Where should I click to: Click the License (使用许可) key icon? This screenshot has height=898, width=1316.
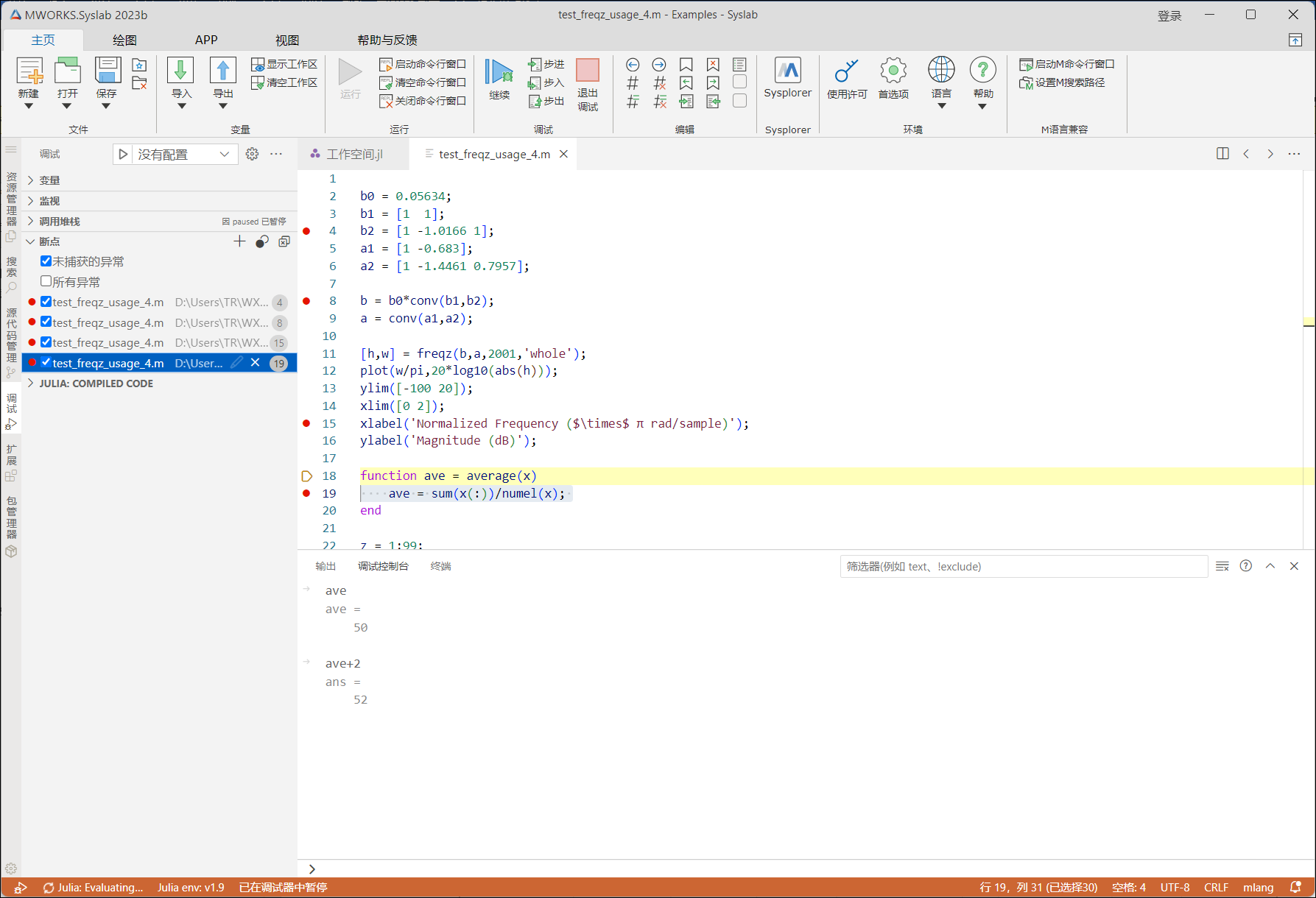click(846, 71)
